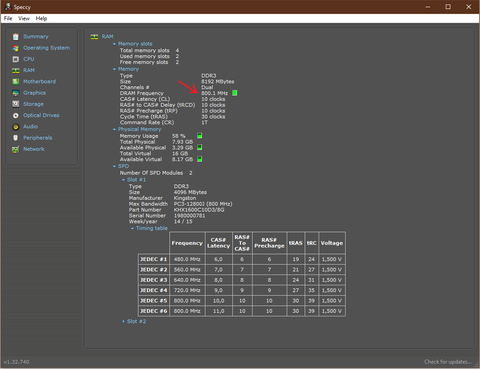The width and height of the screenshot is (480, 369).
Task: Click the Speccy app icon in title bar
Action: [8, 7]
